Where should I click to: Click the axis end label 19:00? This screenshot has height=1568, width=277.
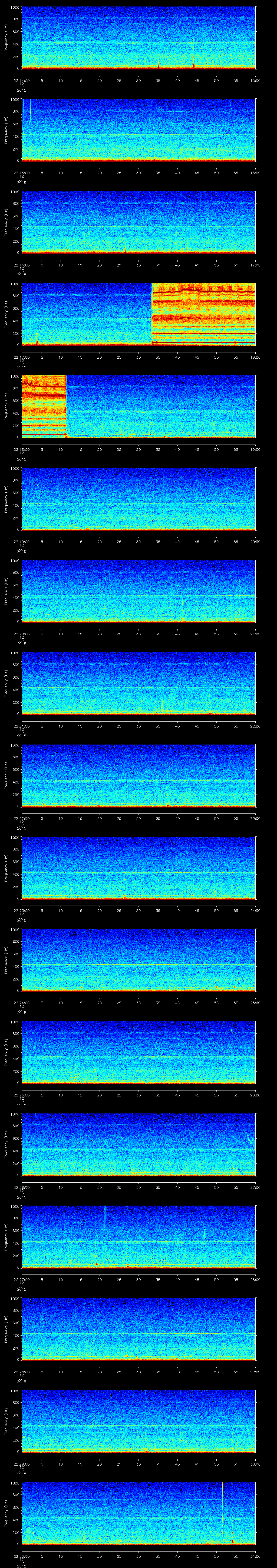click(255, 449)
